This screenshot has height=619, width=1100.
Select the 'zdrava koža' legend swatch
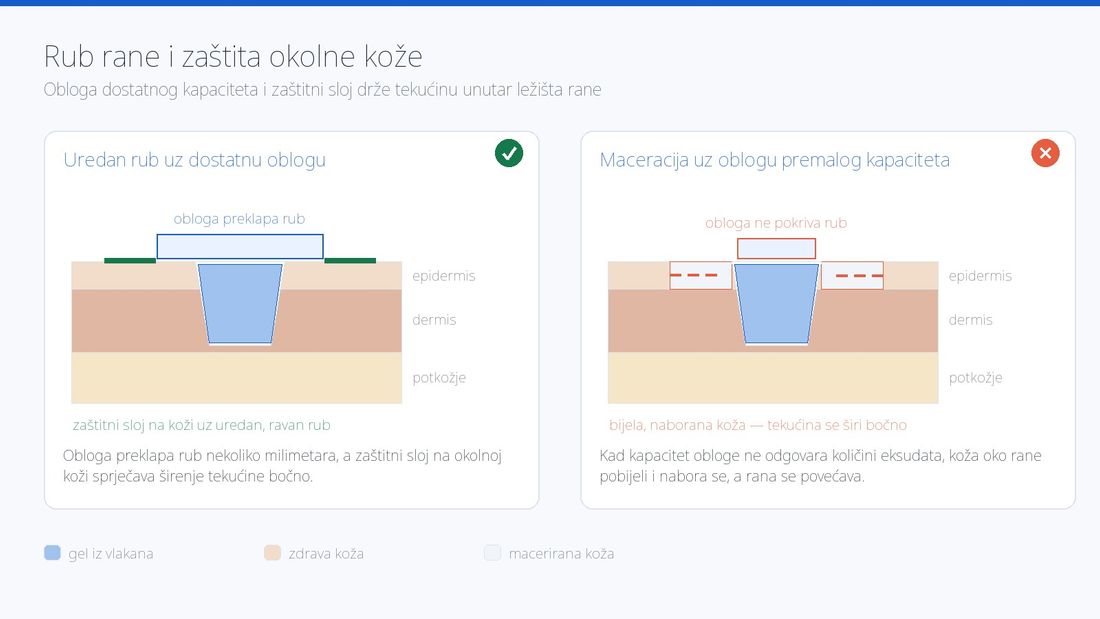click(272, 553)
